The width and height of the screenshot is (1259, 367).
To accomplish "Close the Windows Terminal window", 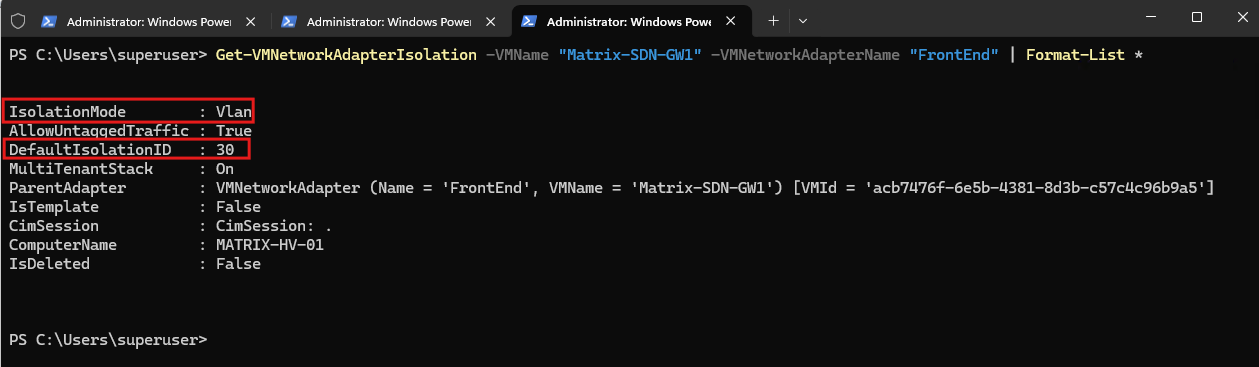I will point(1240,17).
